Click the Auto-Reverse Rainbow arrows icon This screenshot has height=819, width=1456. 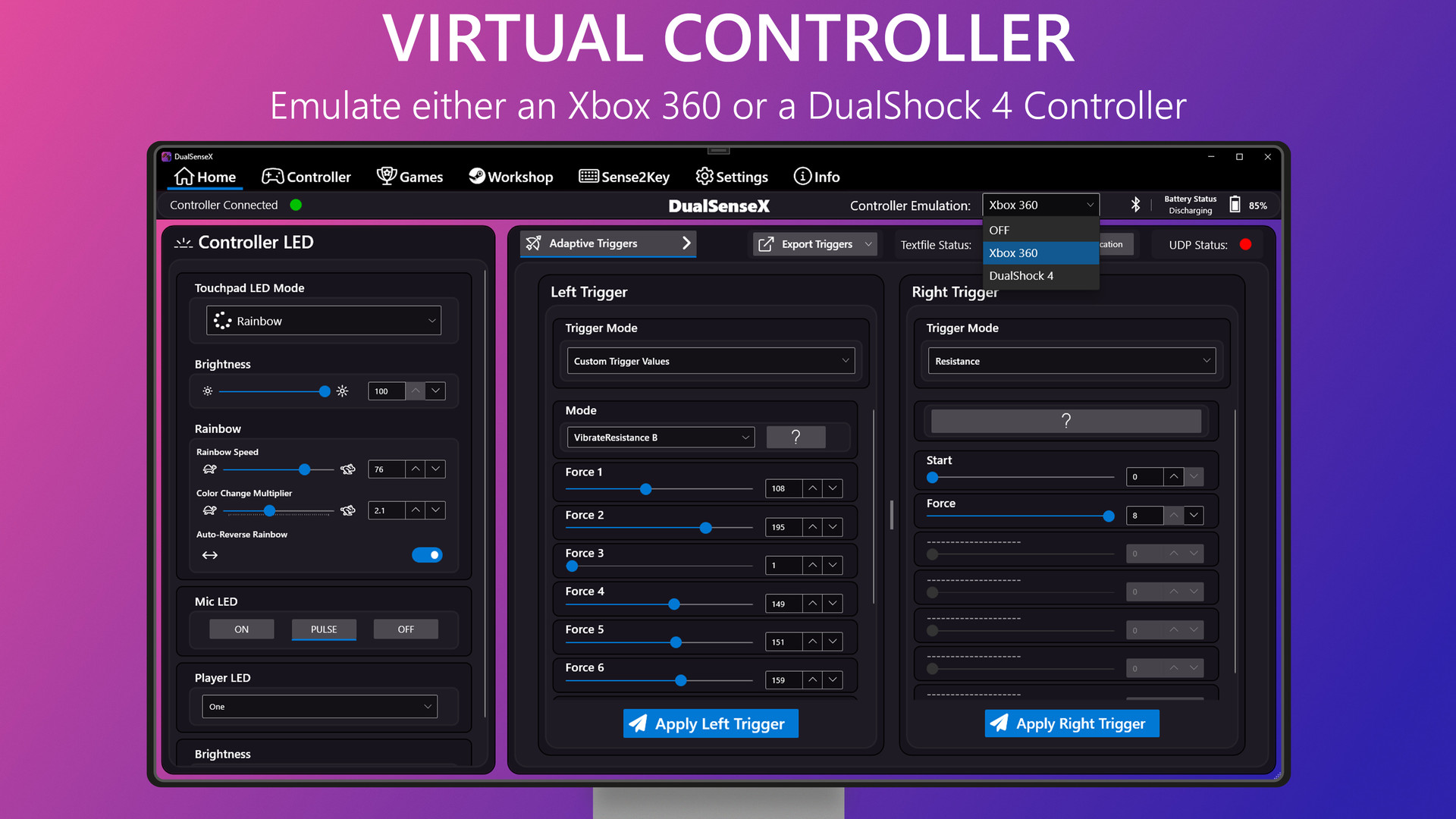[210, 555]
